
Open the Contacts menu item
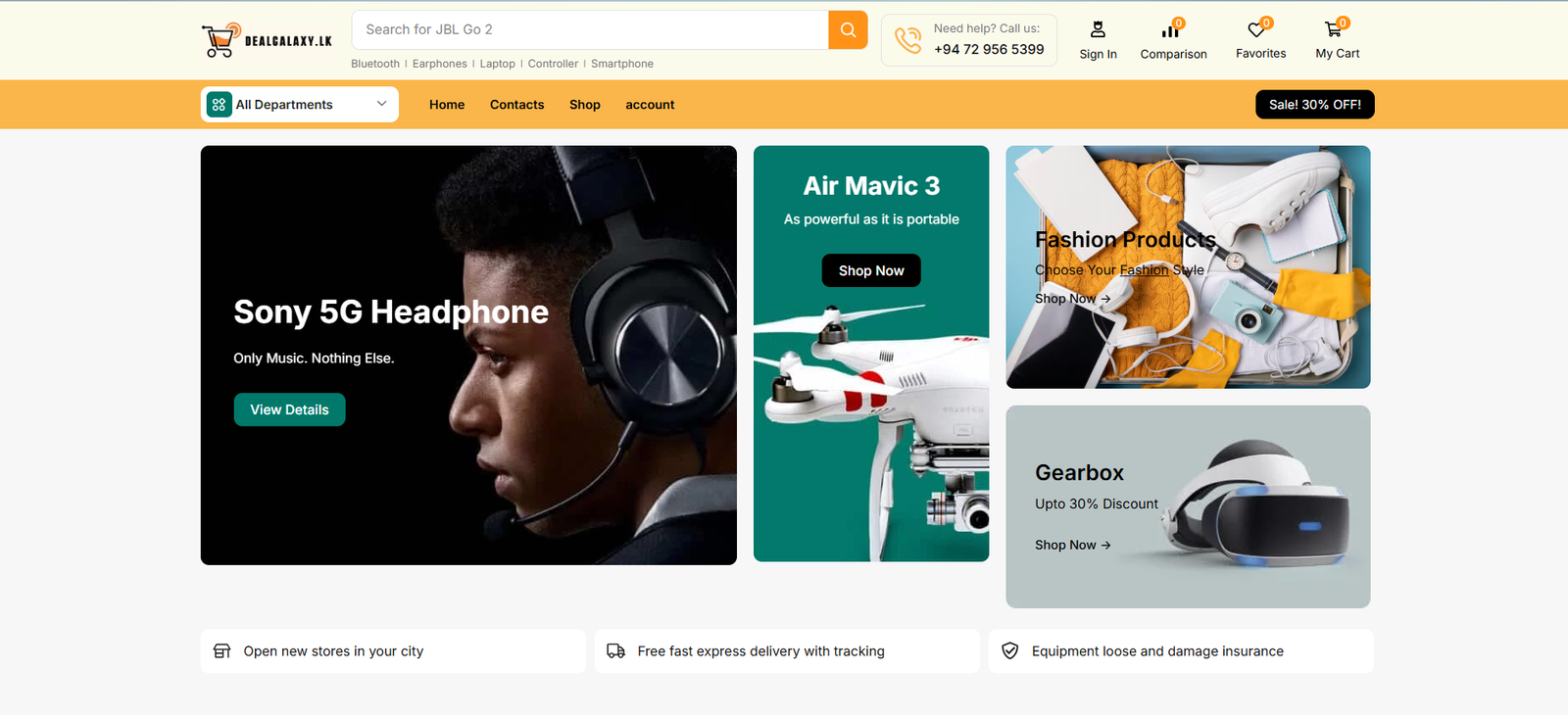point(516,105)
